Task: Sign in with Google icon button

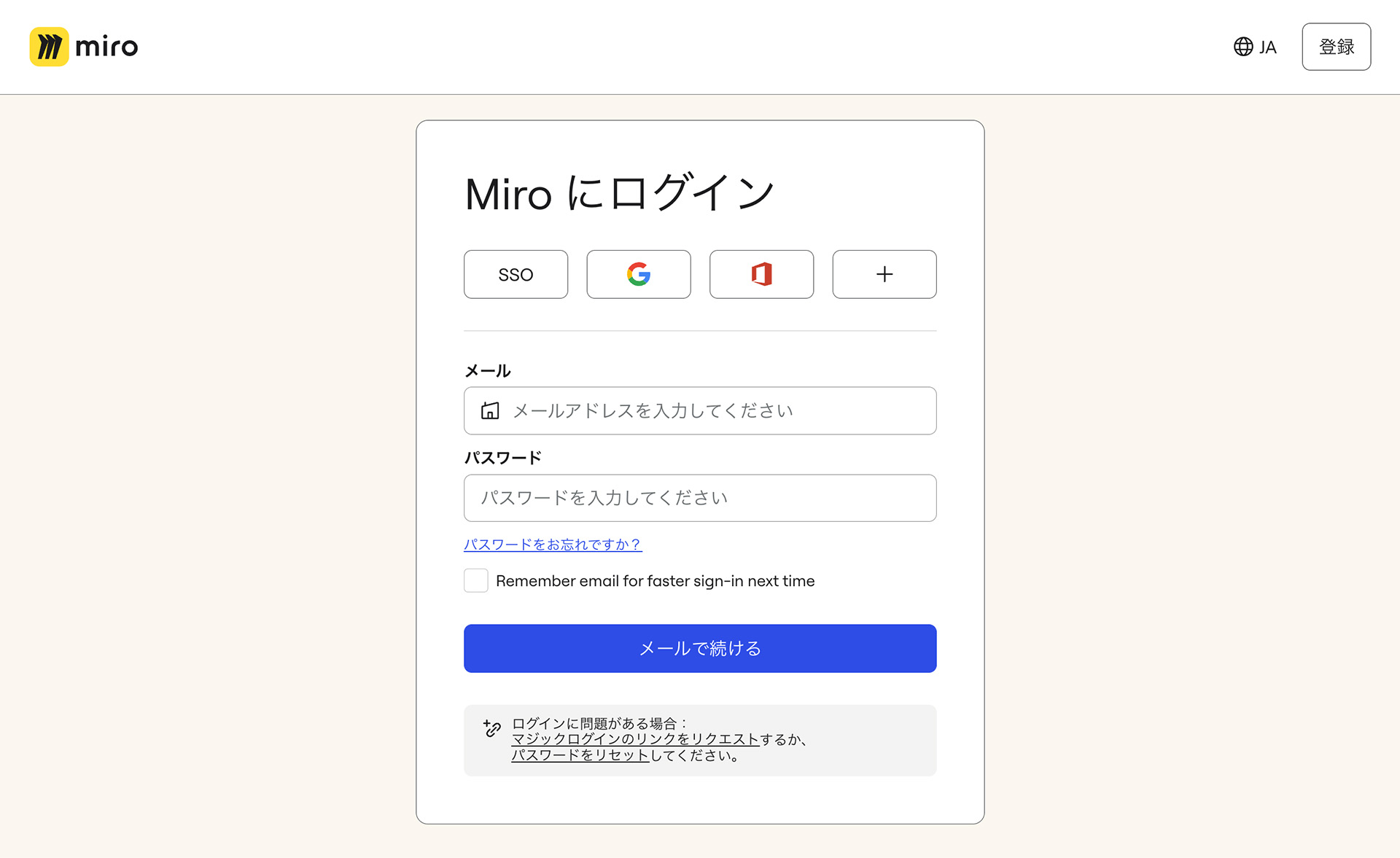Action: coord(638,274)
